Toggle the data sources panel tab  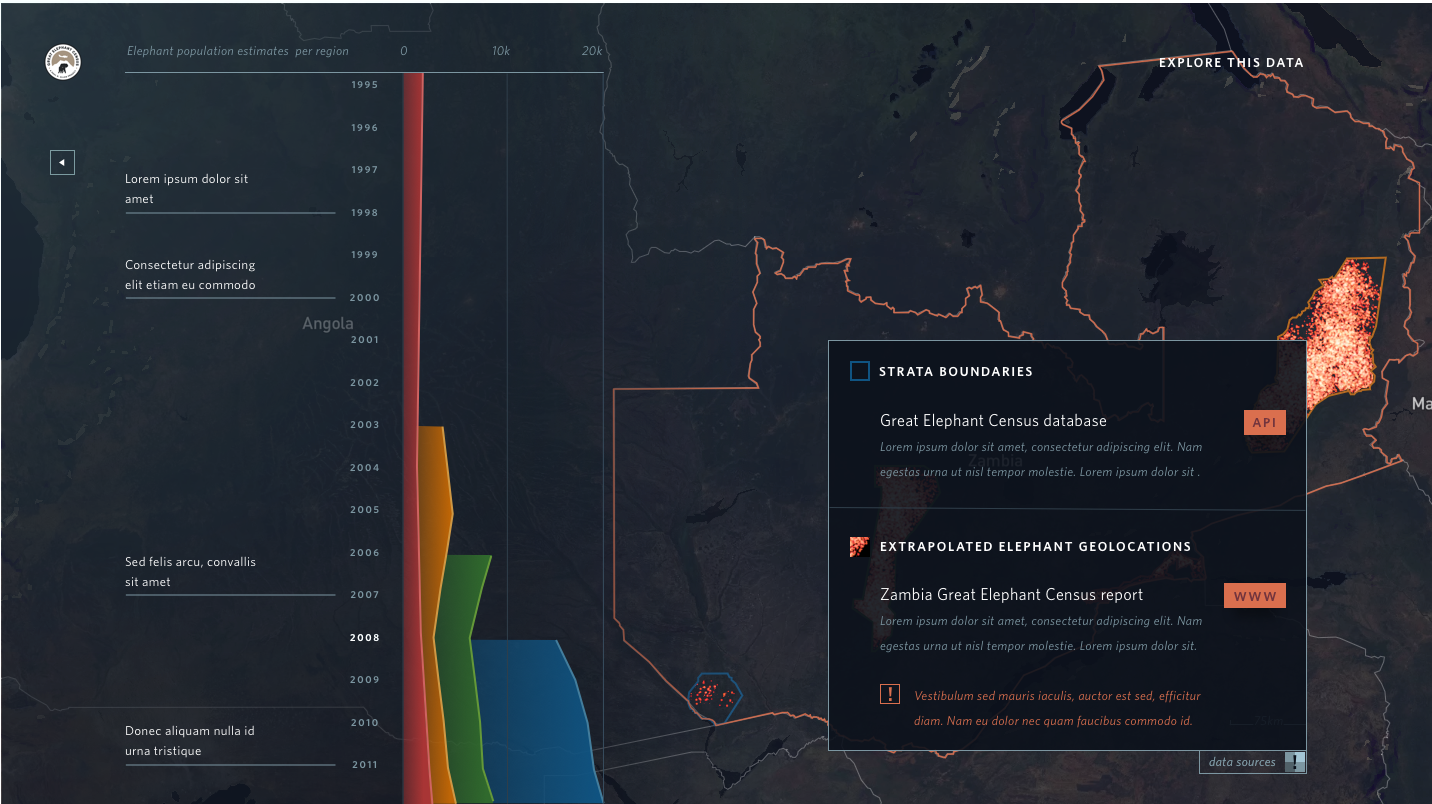(x=1242, y=763)
